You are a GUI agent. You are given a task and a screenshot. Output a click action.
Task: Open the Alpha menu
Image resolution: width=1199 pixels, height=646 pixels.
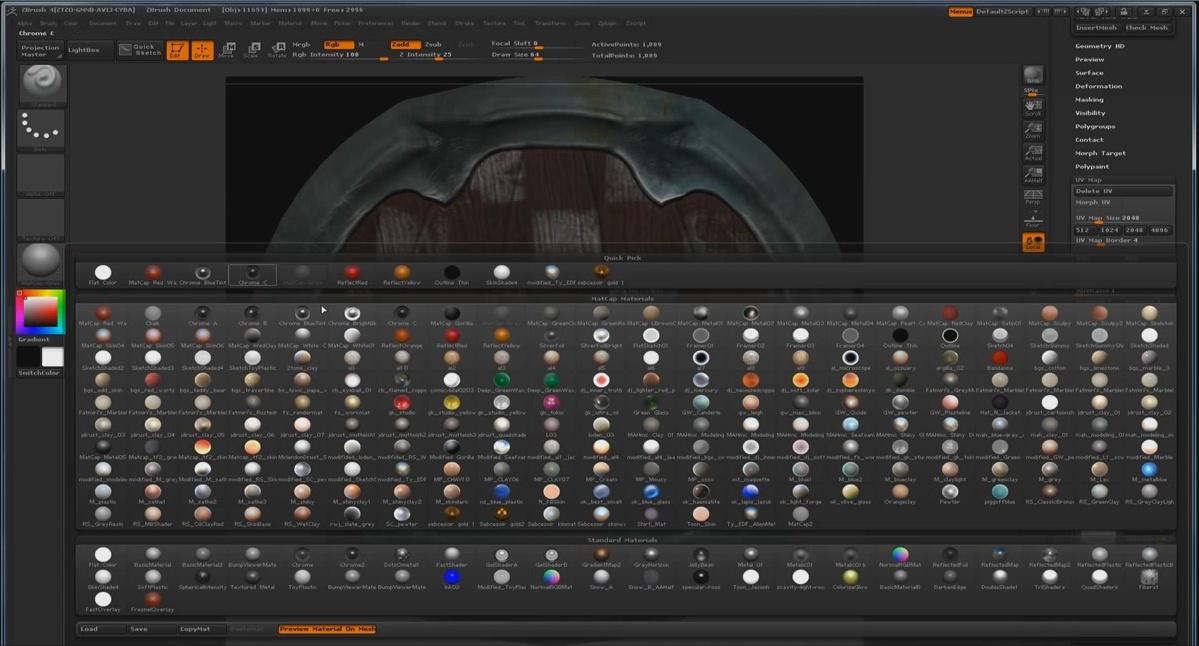[x=24, y=24]
